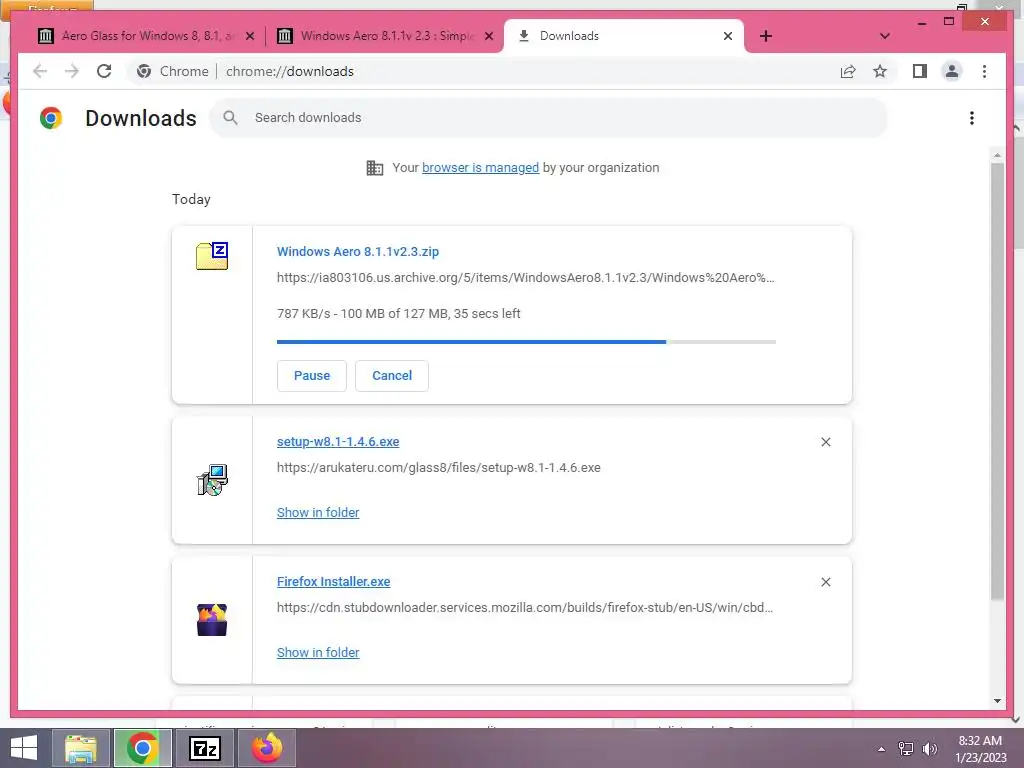This screenshot has height=768, width=1024.
Task: Click the share page icon in address bar
Action: tap(848, 71)
